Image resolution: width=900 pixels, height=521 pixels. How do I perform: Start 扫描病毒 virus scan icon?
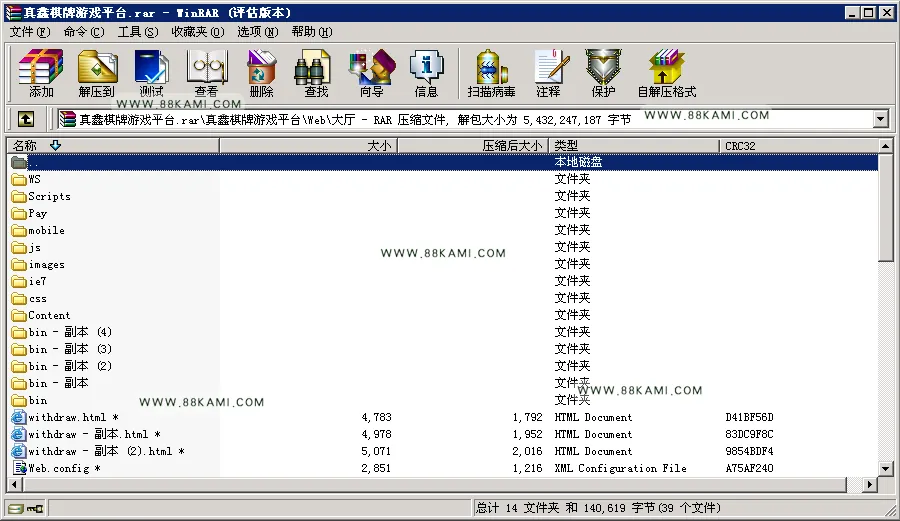point(491,73)
